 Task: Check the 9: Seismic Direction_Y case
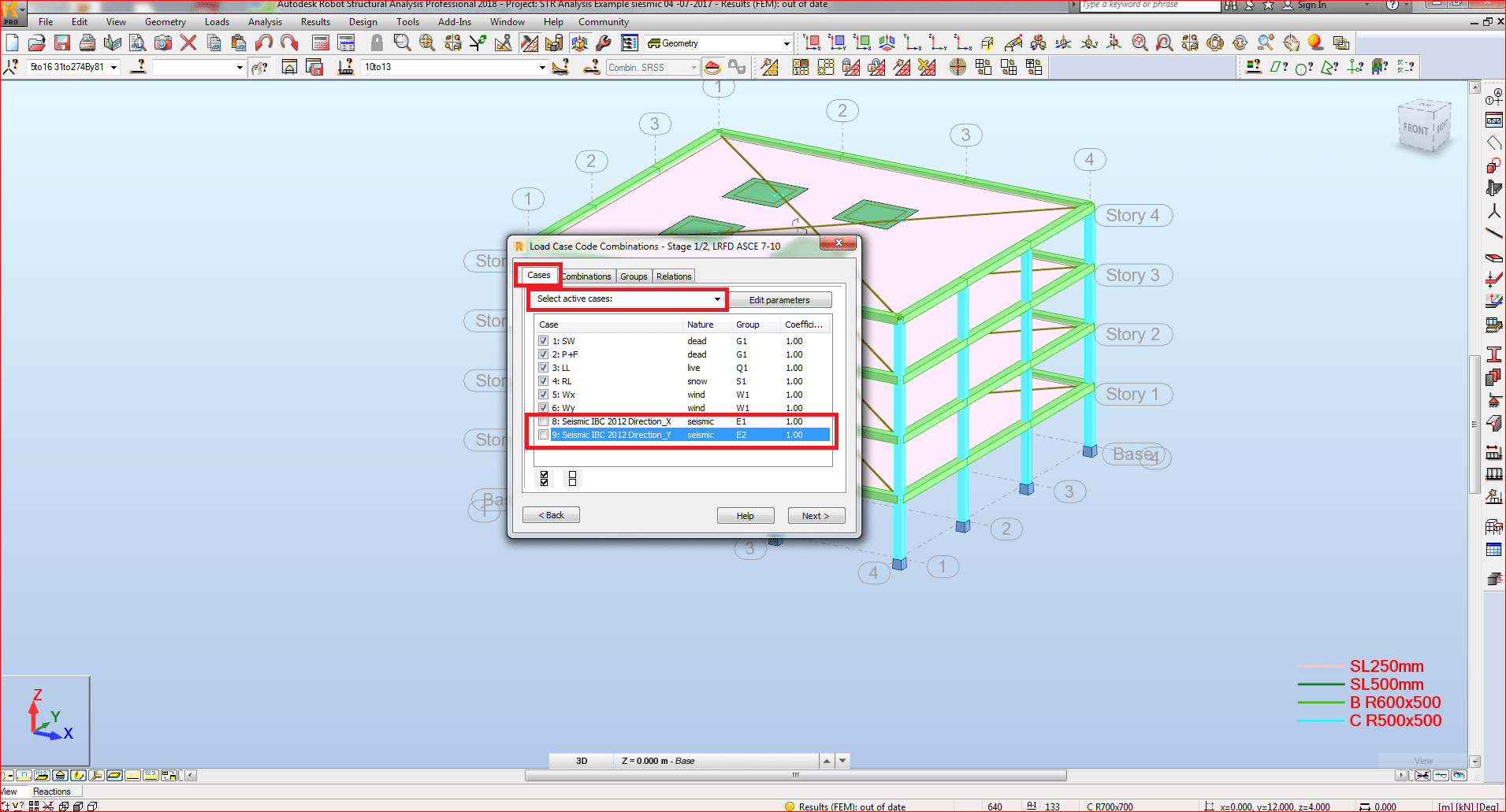tap(544, 435)
